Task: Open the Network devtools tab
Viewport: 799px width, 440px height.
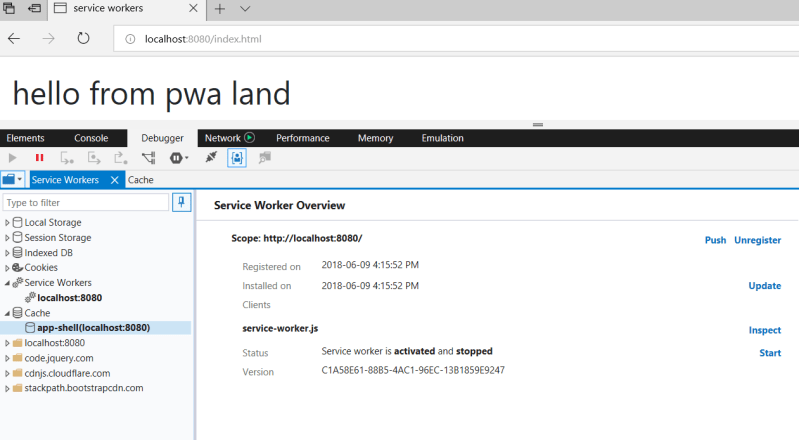Action: click(223, 138)
